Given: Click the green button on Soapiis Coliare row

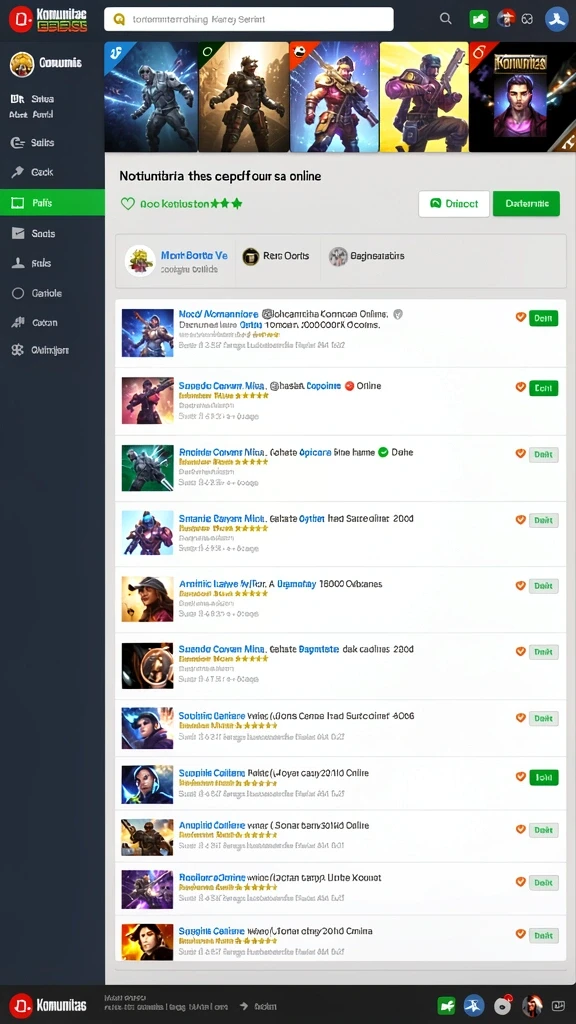Looking at the screenshot, I should (x=543, y=777).
